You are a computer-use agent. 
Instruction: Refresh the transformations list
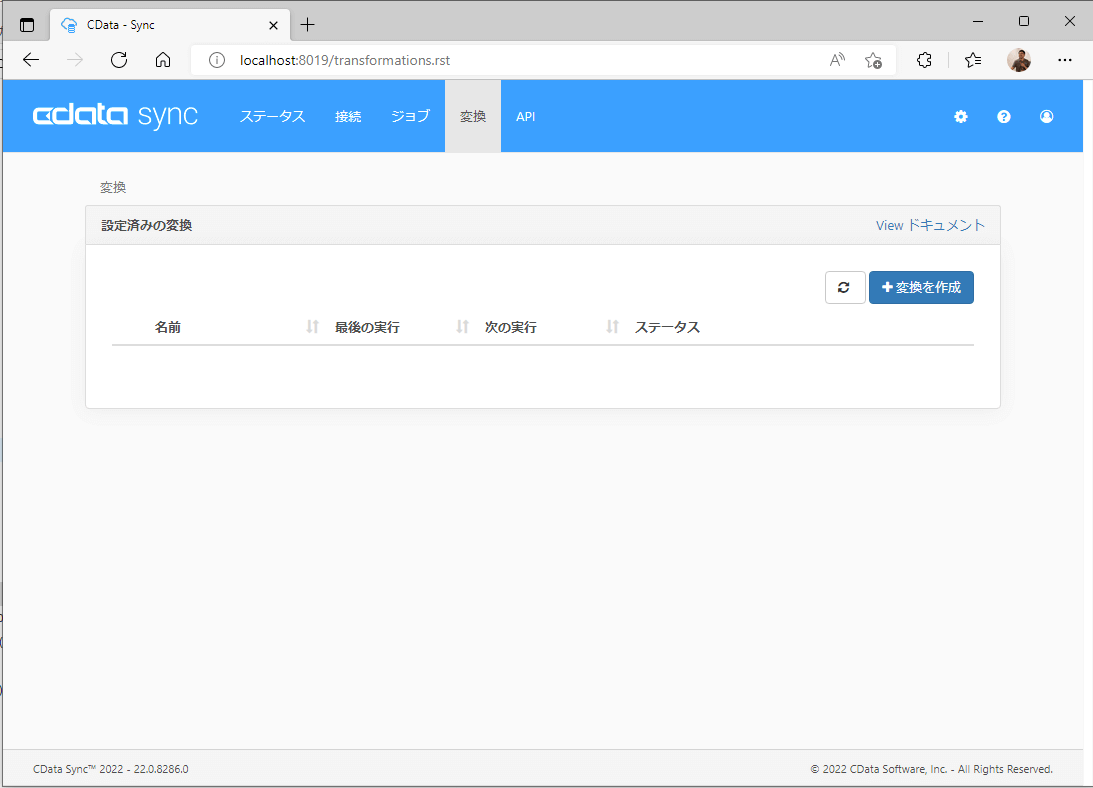point(845,287)
